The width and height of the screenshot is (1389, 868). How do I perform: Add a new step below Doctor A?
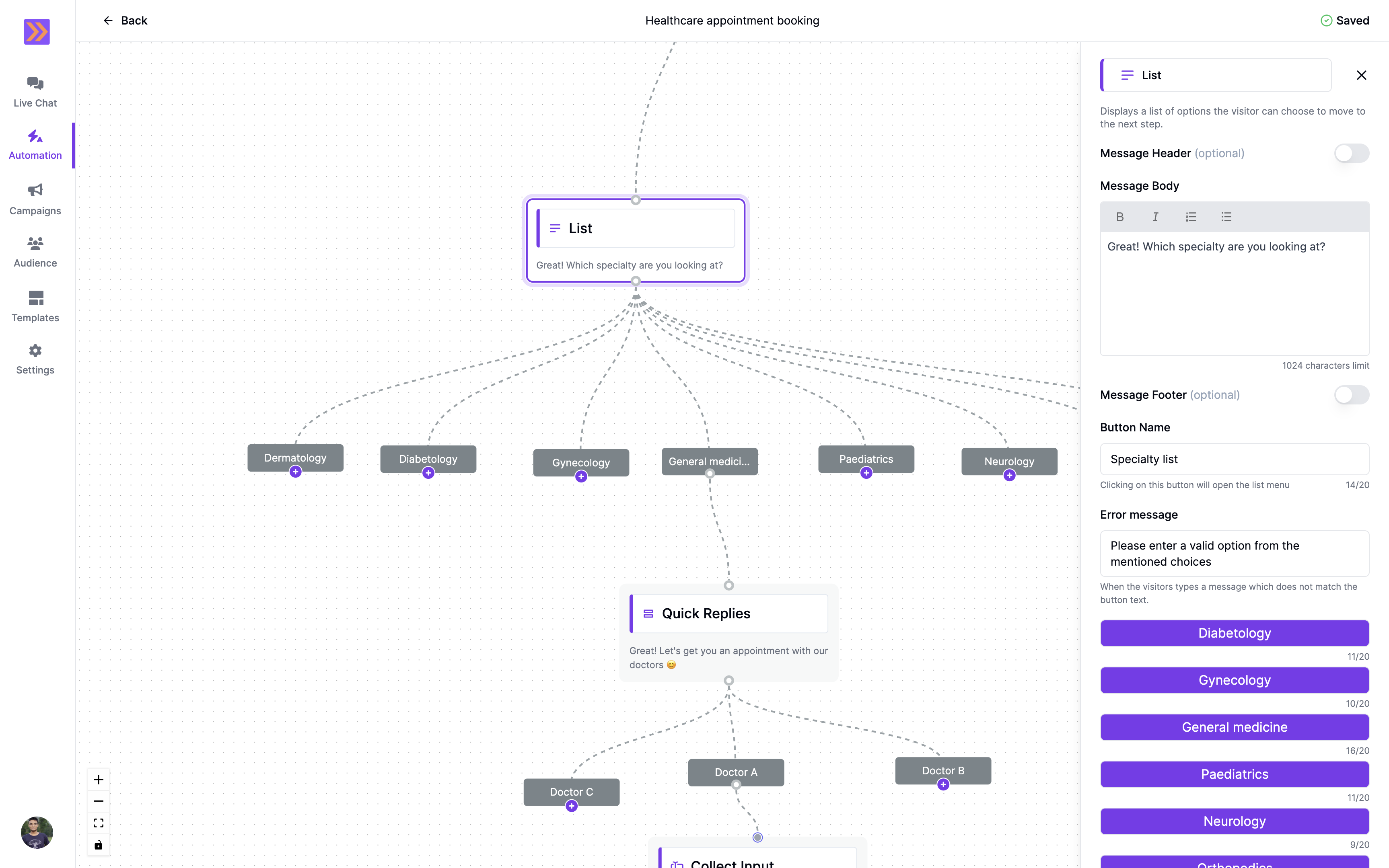(736, 784)
